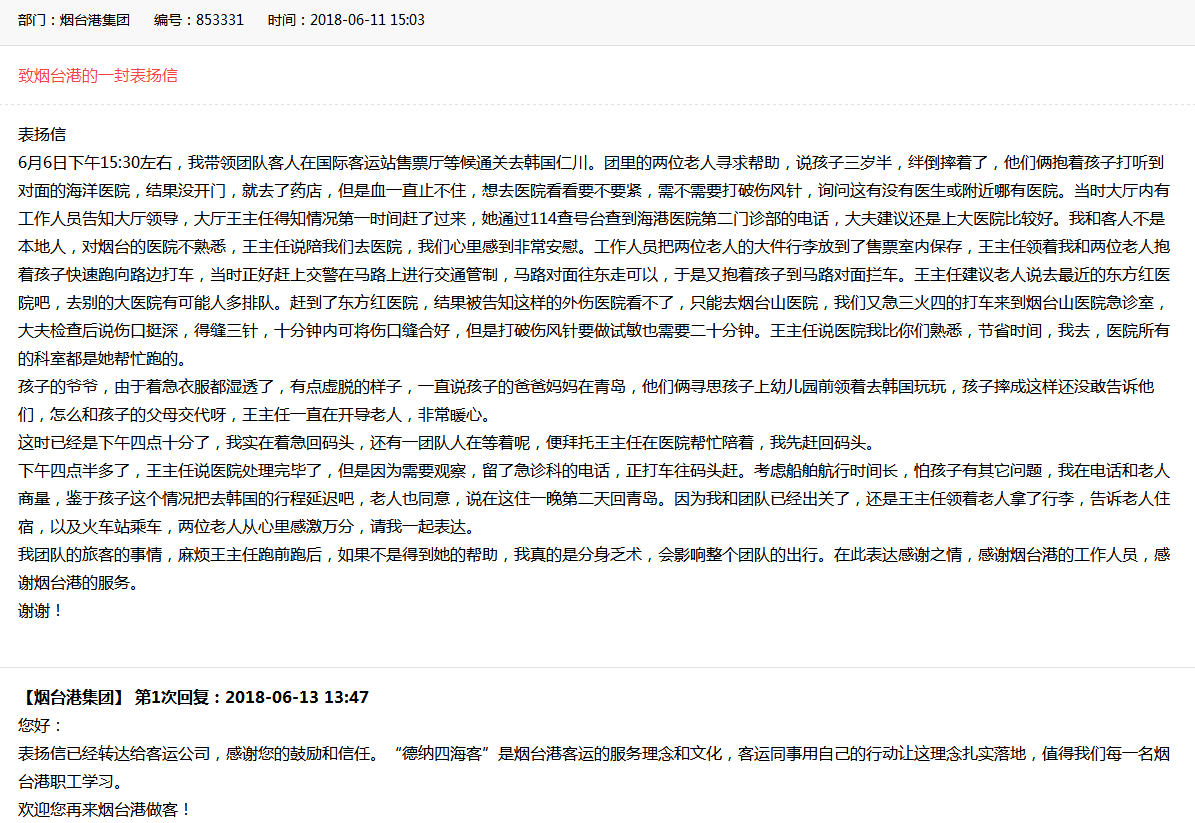The width and height of the screenshot is (1195, 823).
Task: Click the reply greeting 您好：
Action: pyautogui.click(x=40, y=725)
